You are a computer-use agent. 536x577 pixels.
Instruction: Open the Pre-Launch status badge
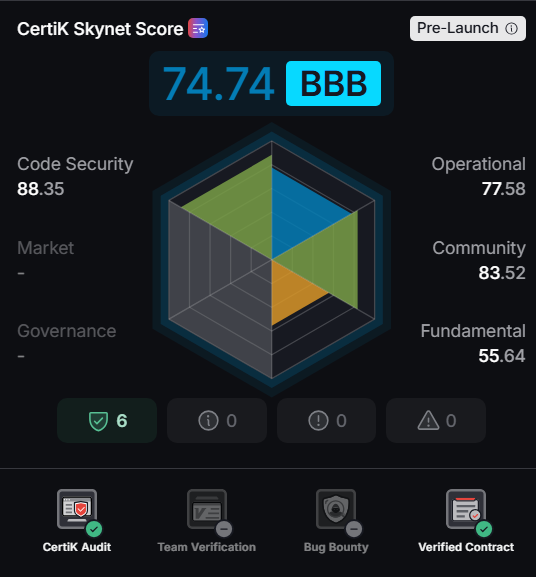(468, 28)
